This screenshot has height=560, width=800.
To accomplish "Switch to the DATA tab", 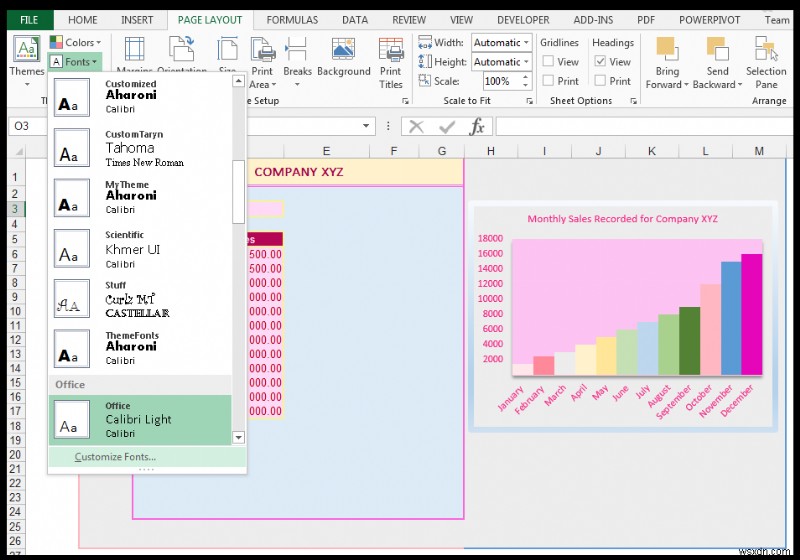I will pyautogui.click(x=355, y=20).
